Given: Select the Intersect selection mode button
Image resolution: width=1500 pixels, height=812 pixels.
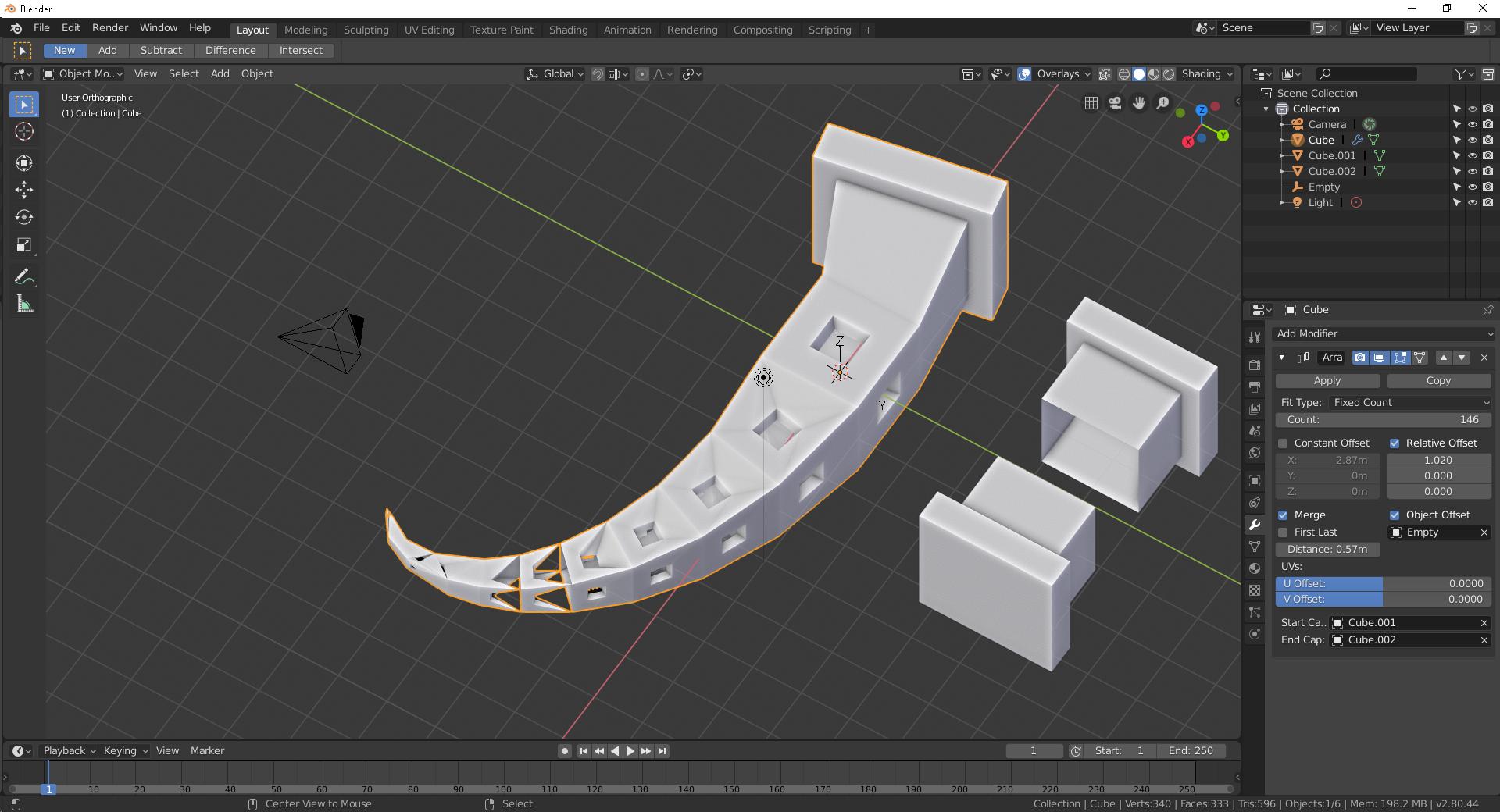Looking at the screenshot, I should pyautogui.click(x=301, y=50).
